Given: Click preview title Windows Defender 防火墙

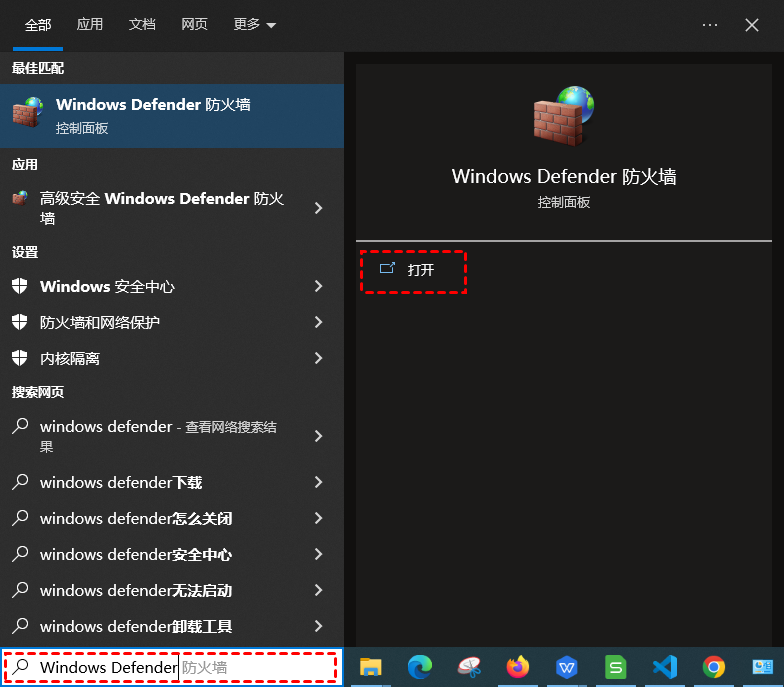Looking at the screenshot, I should coord(564,176).
